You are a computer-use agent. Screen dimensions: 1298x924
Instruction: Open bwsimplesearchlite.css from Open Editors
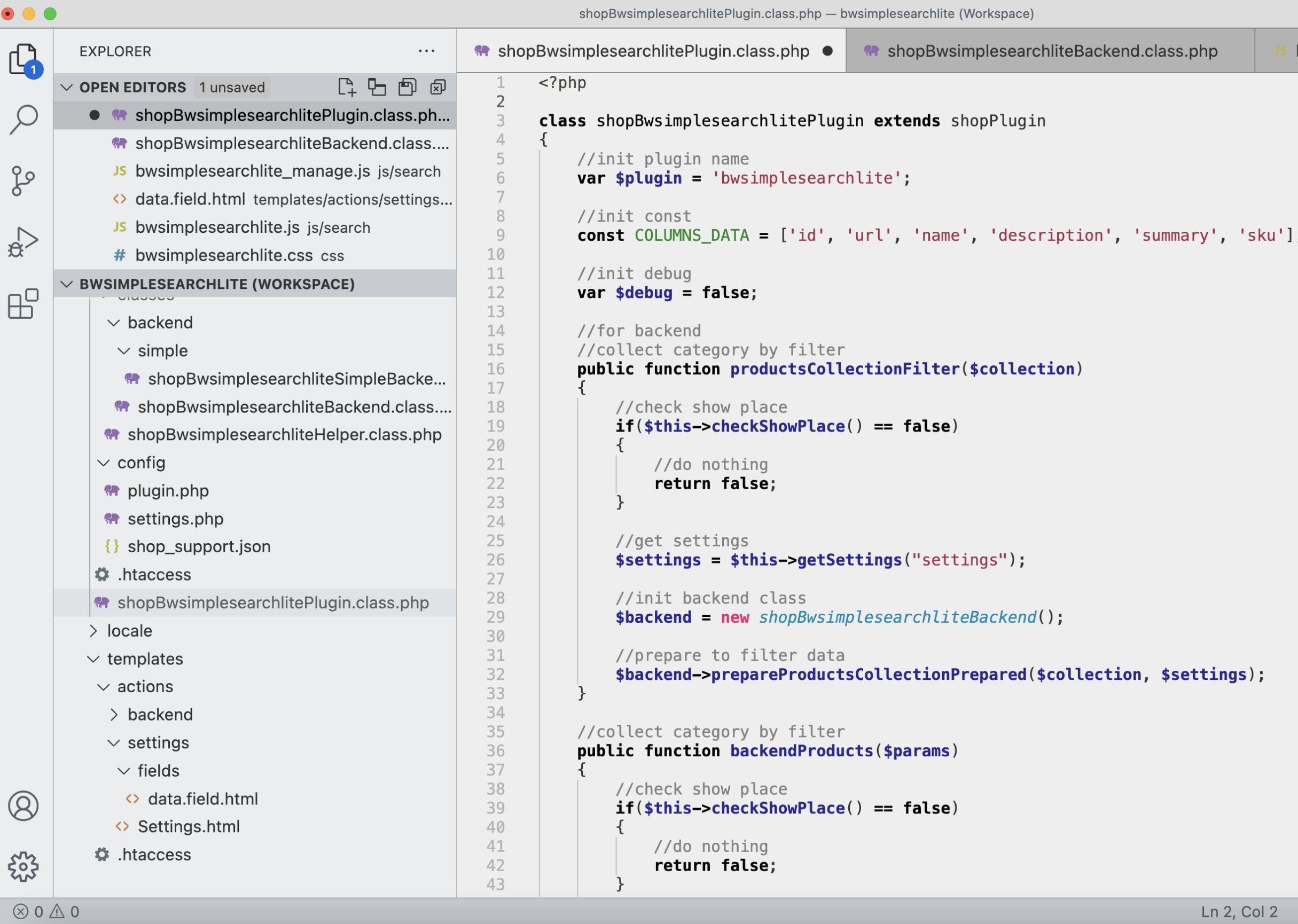pyautogui.click(x=224, y=255)
